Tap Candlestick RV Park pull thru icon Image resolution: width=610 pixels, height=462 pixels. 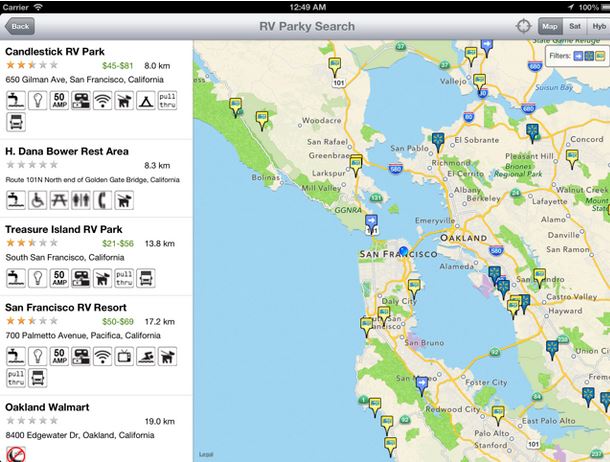pyautogui.click(x=167, y=100)
